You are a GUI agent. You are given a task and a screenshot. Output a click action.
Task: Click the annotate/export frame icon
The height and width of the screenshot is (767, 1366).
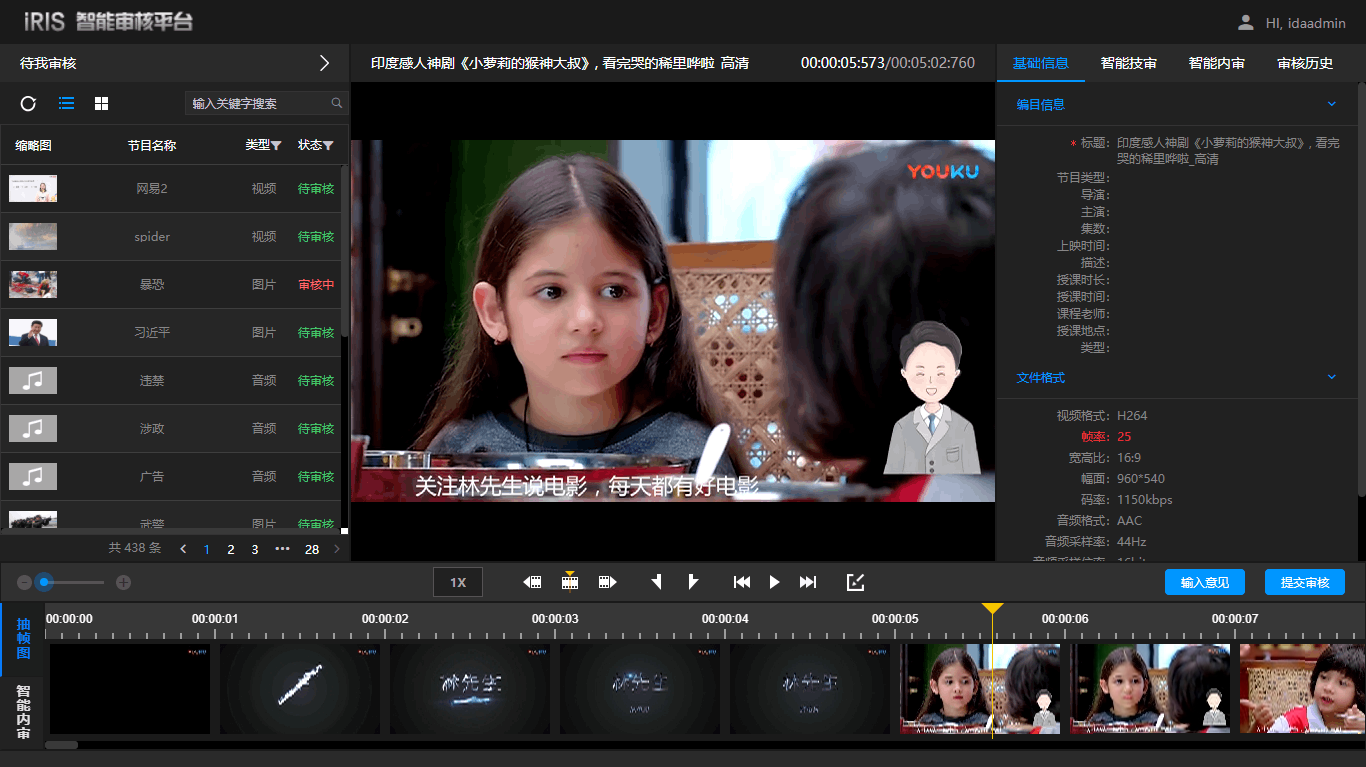click(x=855, y=582)
